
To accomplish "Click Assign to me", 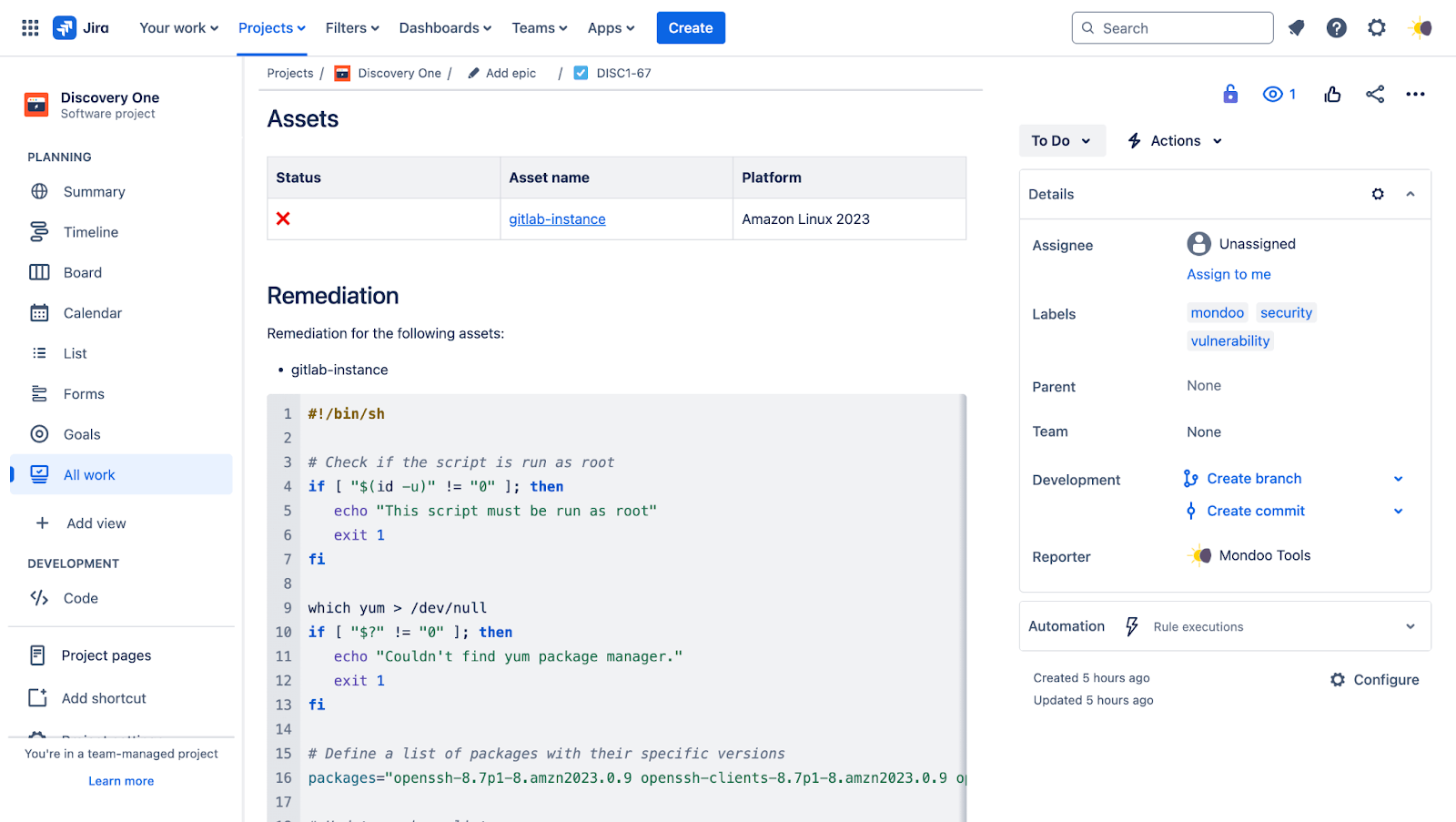I will point(1228,274).
